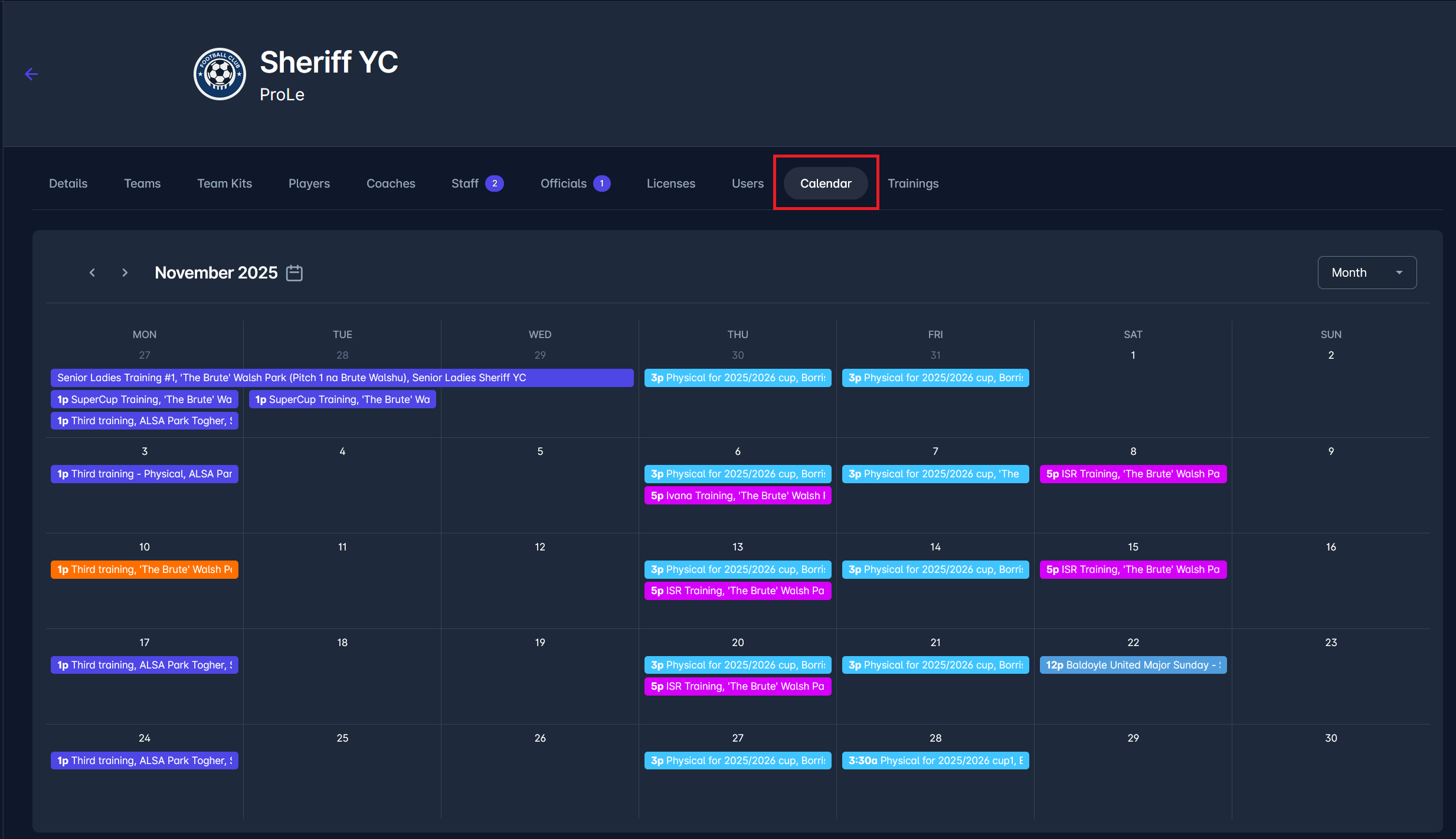
Task: Click the Staff tab count badge
Action: click(x=494, y=183)
